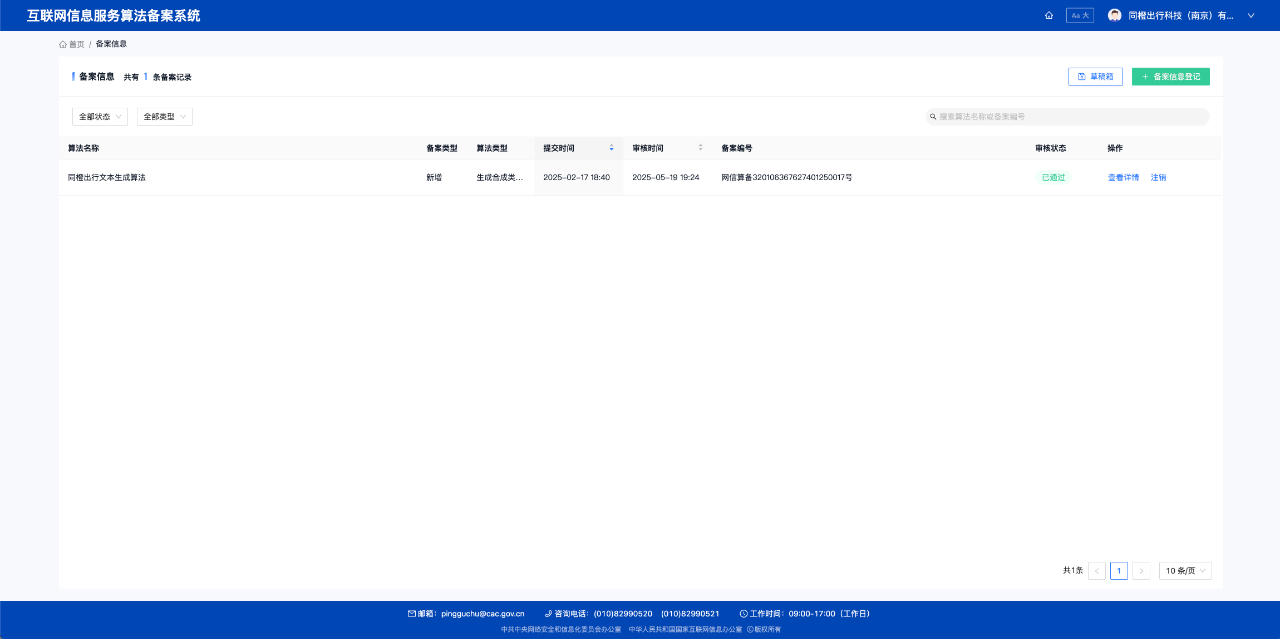Click the user avatar icon
The width and height of the screenshot is (1280, 639).
(1114, 16)
